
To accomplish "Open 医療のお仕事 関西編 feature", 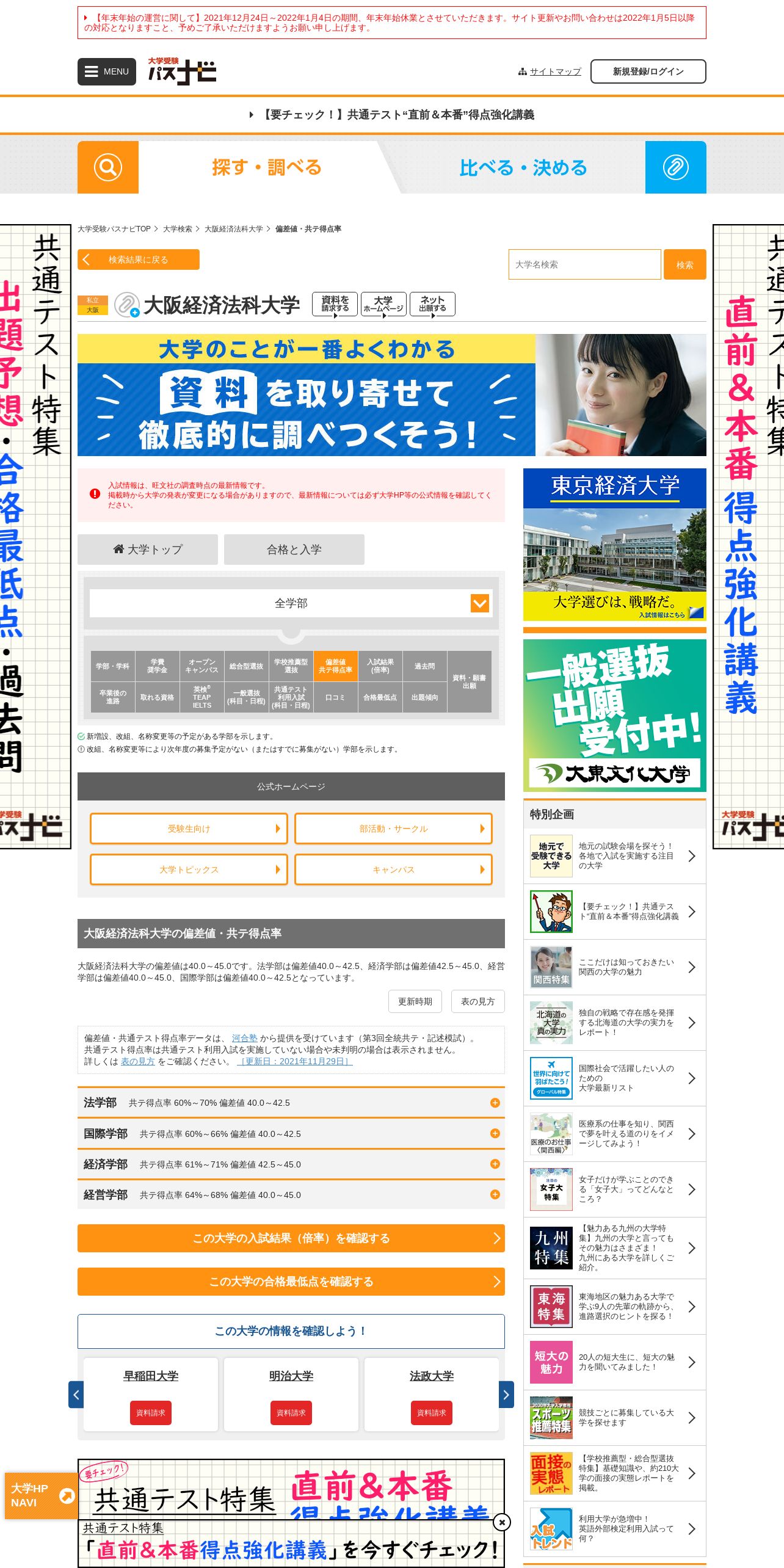I will click(551, 1134).
